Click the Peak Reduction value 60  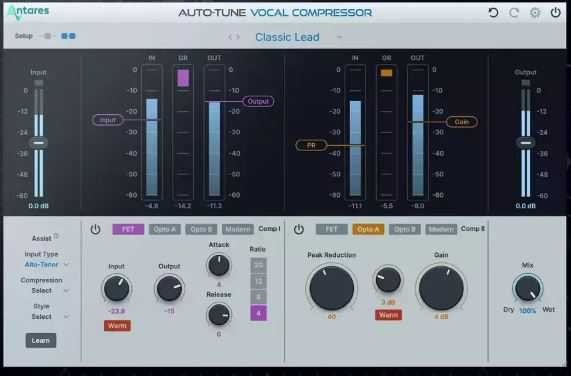332,317
